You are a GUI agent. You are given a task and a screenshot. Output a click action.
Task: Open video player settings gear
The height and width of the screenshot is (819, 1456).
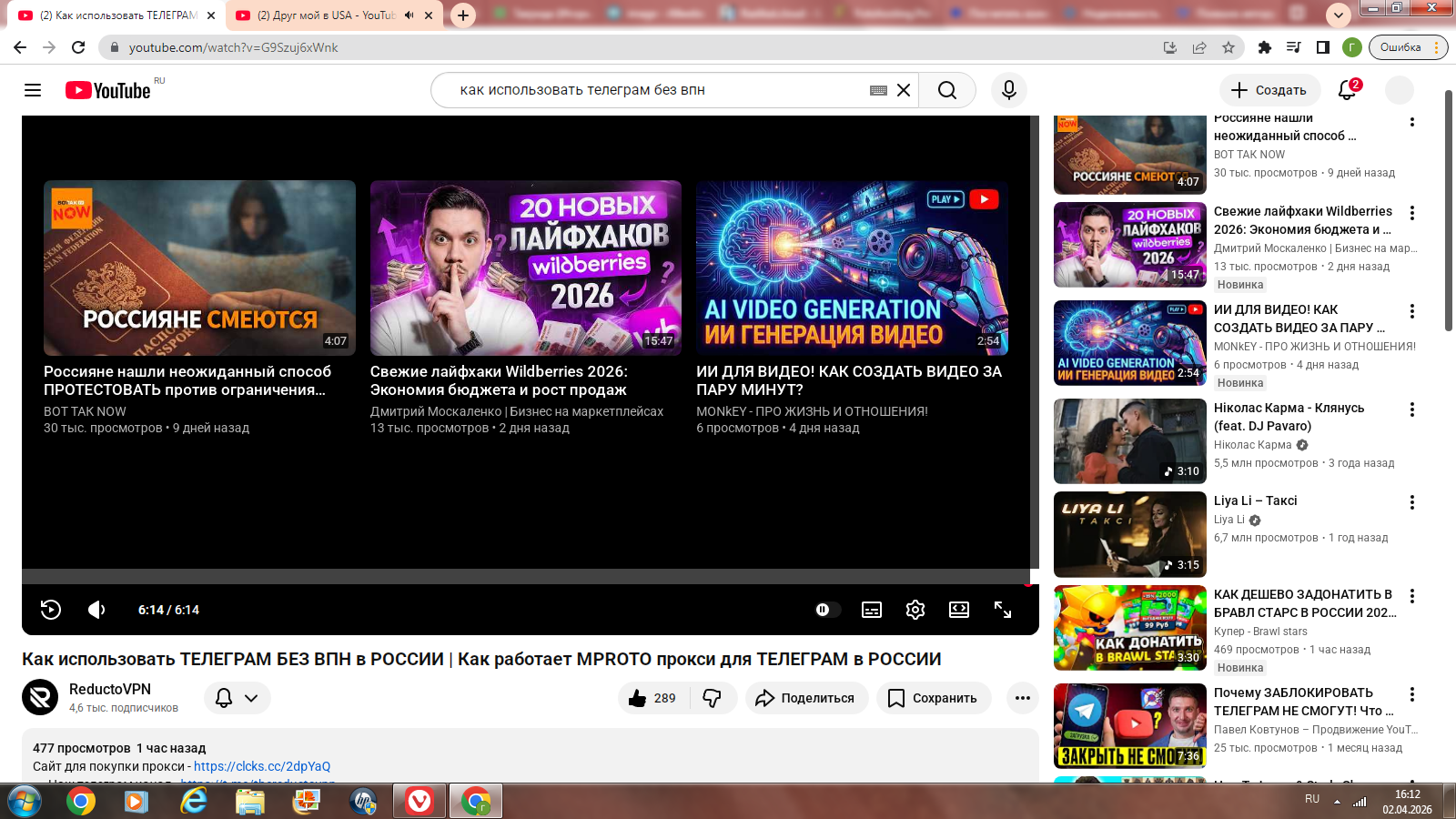tap(915, 610)
